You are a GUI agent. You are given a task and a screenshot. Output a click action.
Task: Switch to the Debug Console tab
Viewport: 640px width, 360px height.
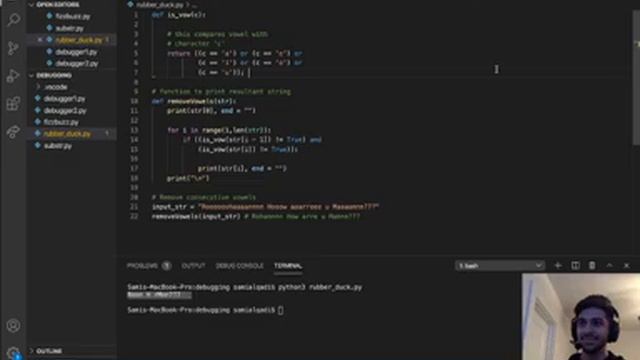click(x=240, y=266)
